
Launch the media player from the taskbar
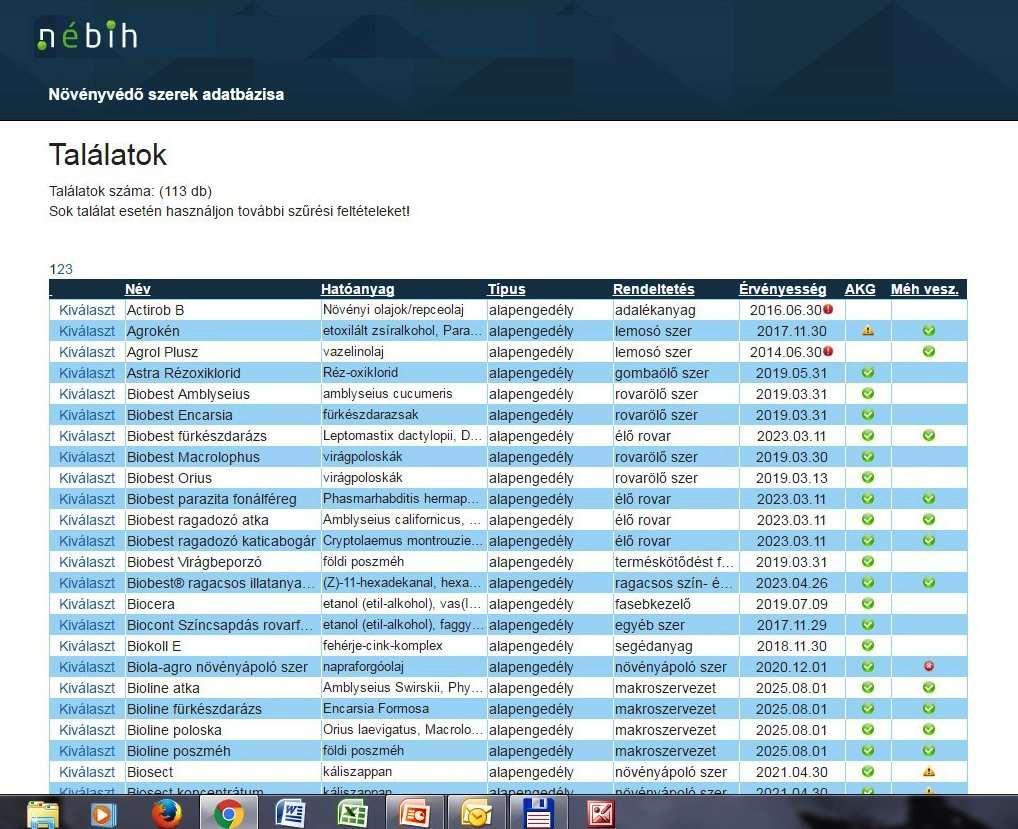tap(103, 814)
